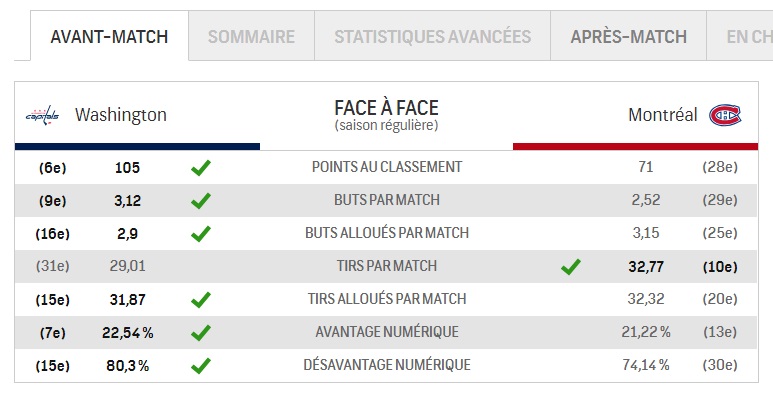Screen dimensions: 773x396
Task: Switch to the Sommaire tab
Action: pos(251,36)
